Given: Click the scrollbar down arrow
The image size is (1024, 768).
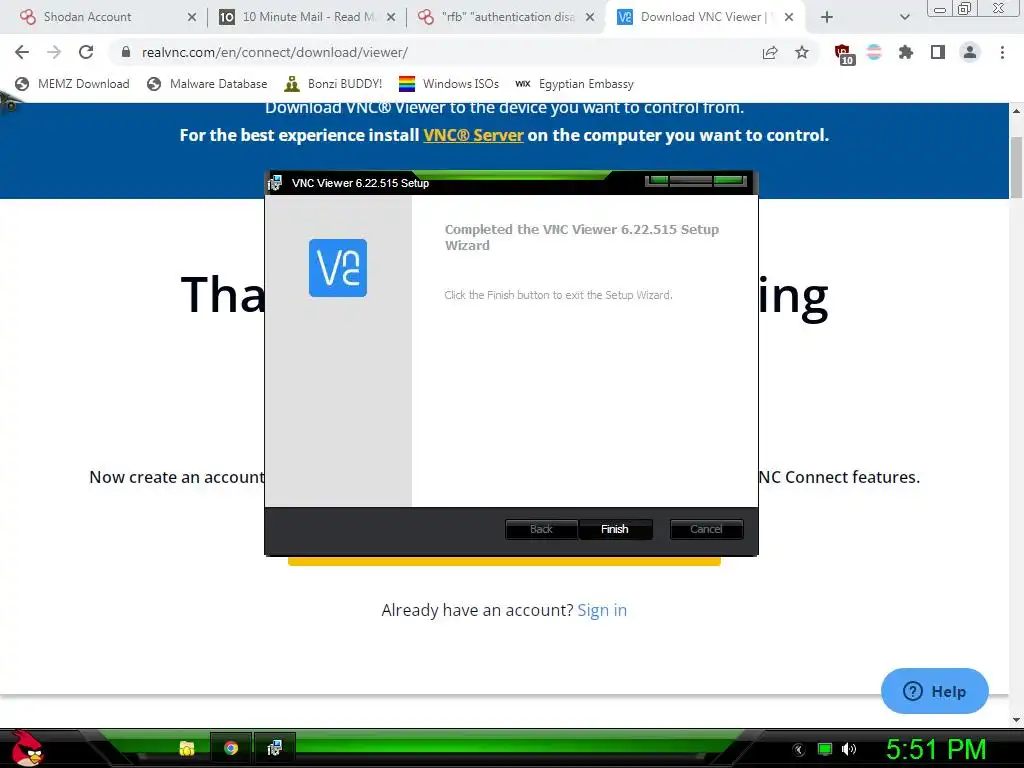Looking at the screenshot, I should tap(1016, 720).
